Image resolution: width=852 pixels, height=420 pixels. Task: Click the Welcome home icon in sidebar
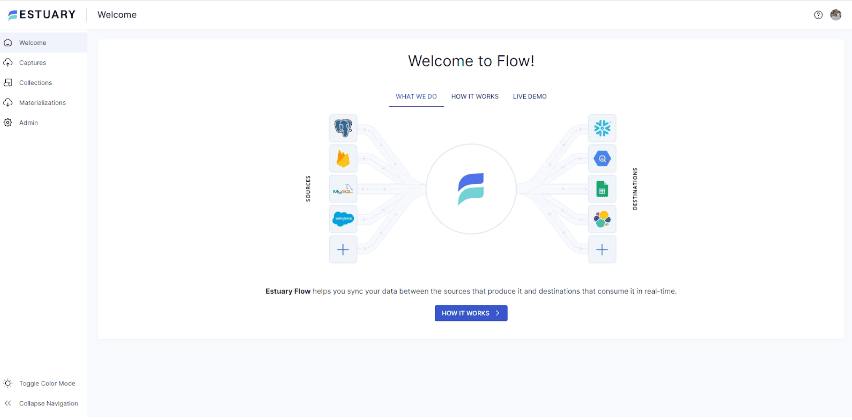(x=8, y=42)
